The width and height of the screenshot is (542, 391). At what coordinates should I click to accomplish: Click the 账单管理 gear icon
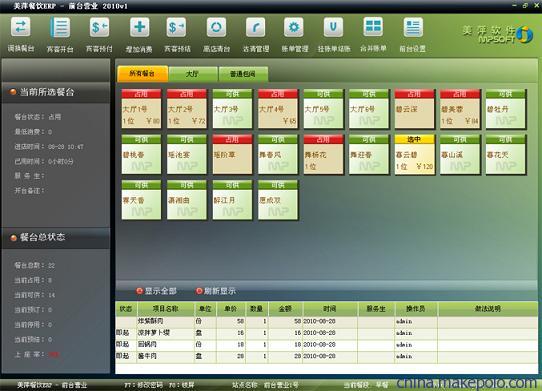294,27
